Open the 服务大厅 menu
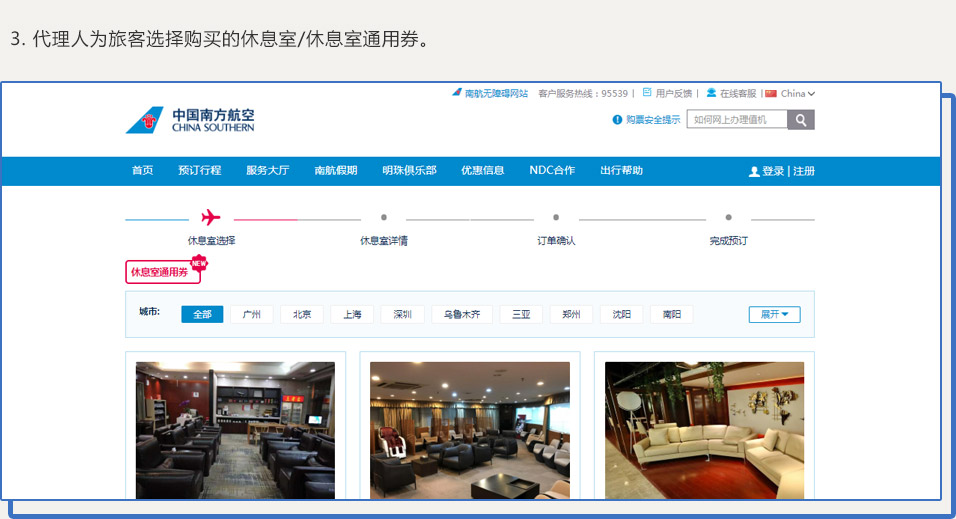The width and height of the screenshot is (956, 519). 267,171
